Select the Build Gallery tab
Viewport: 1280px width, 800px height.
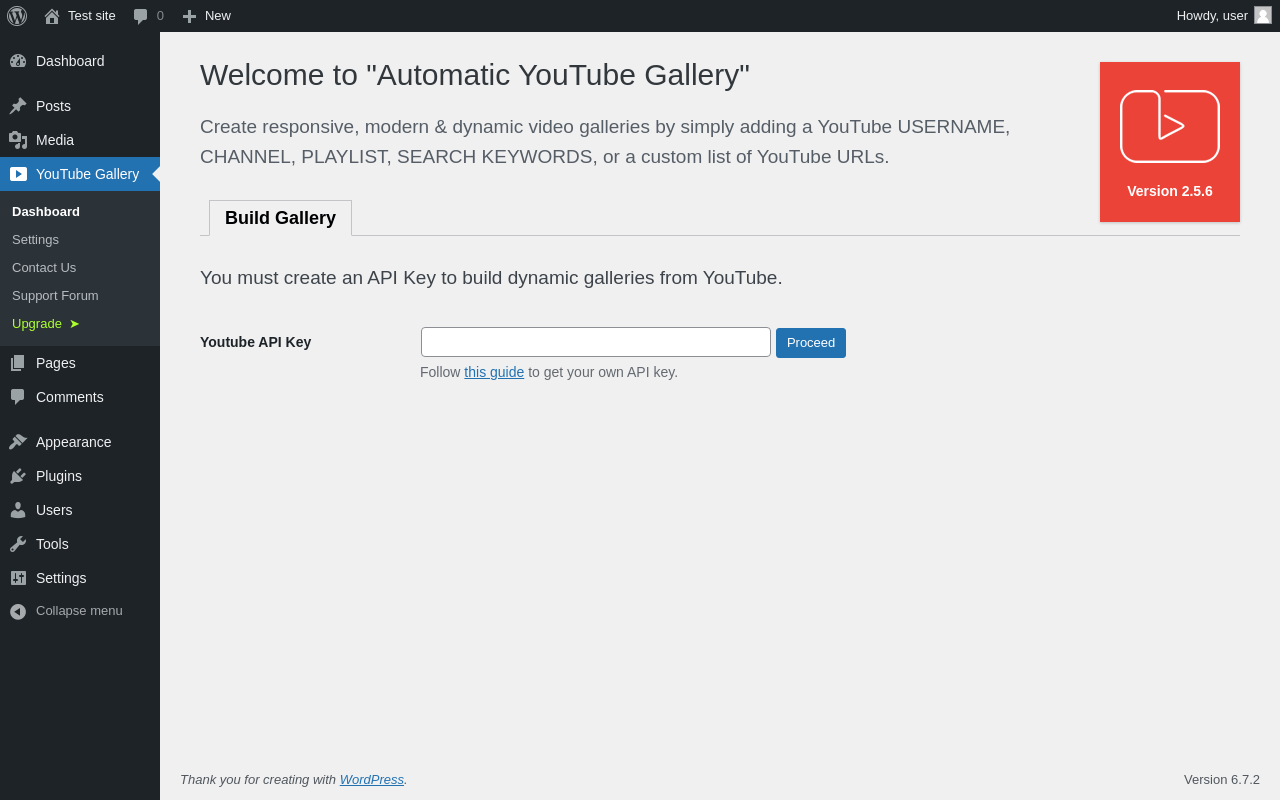(280, 218)
